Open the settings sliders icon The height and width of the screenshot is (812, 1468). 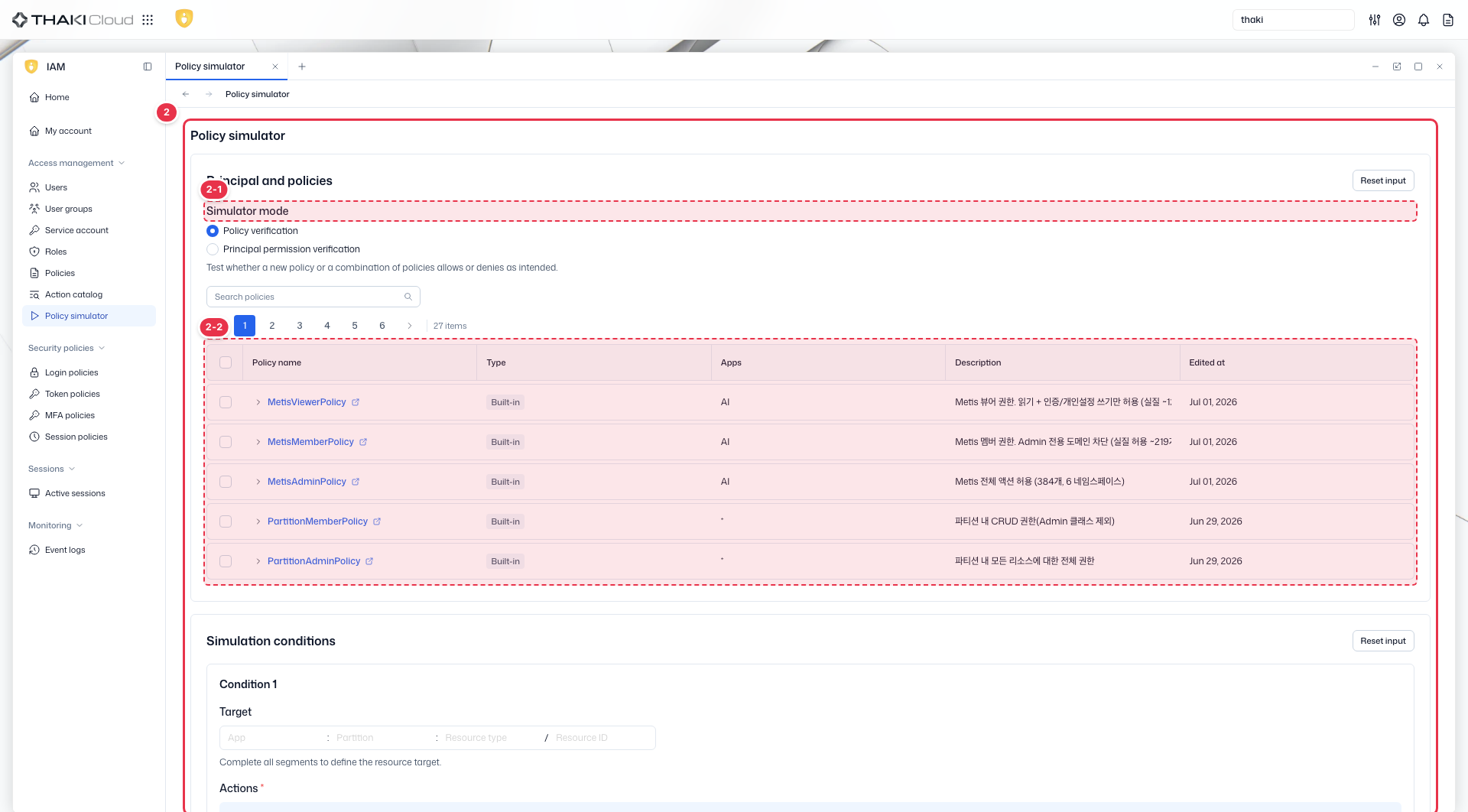1375,20
